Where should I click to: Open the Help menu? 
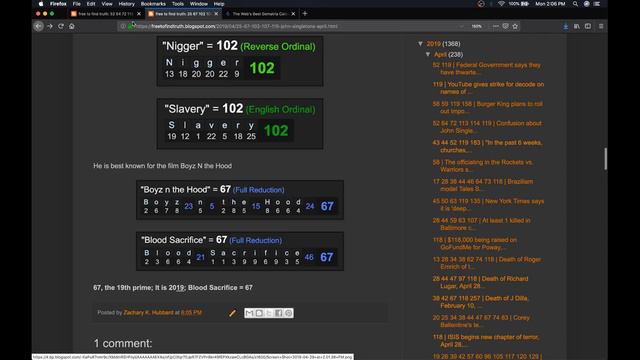tap(219, 4)
